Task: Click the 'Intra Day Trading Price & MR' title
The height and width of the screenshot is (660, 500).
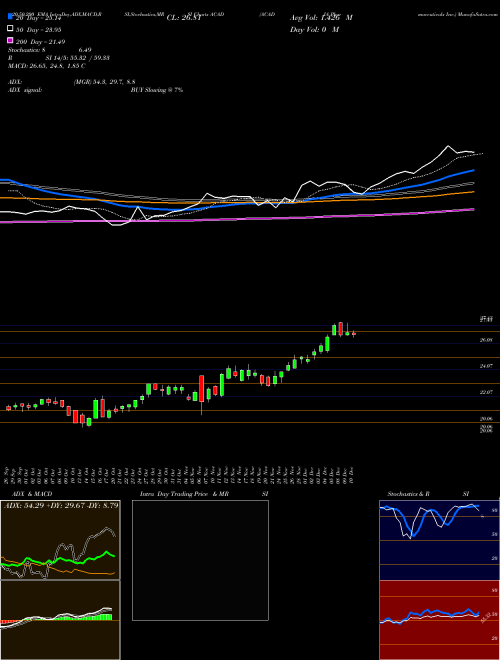Action: [184, 494]
